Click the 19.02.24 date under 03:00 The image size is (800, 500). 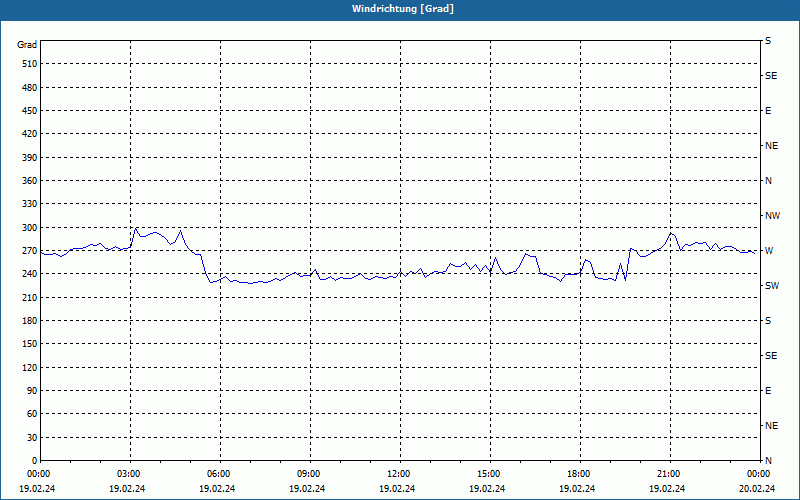[x=127, y=488]
